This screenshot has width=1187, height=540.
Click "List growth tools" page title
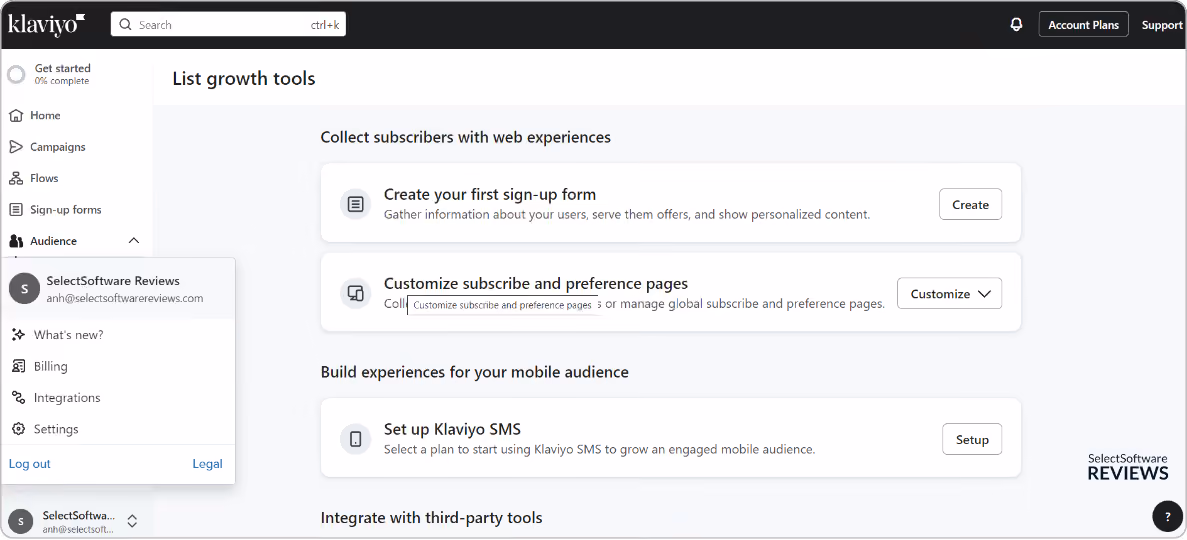244,78
